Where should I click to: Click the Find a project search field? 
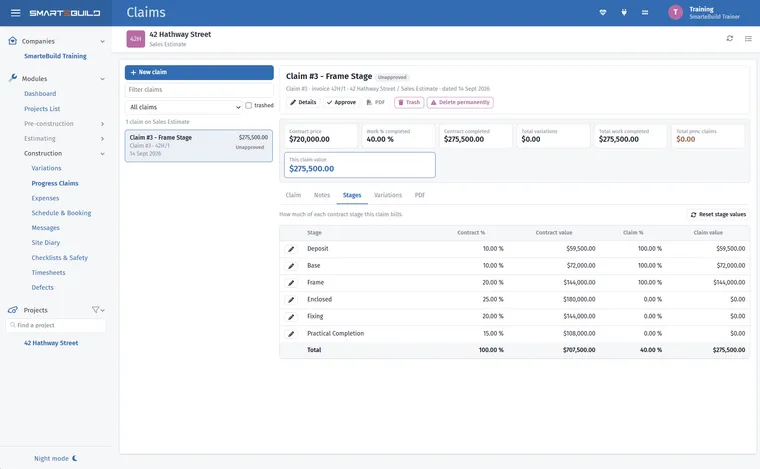tap(56, 325)
